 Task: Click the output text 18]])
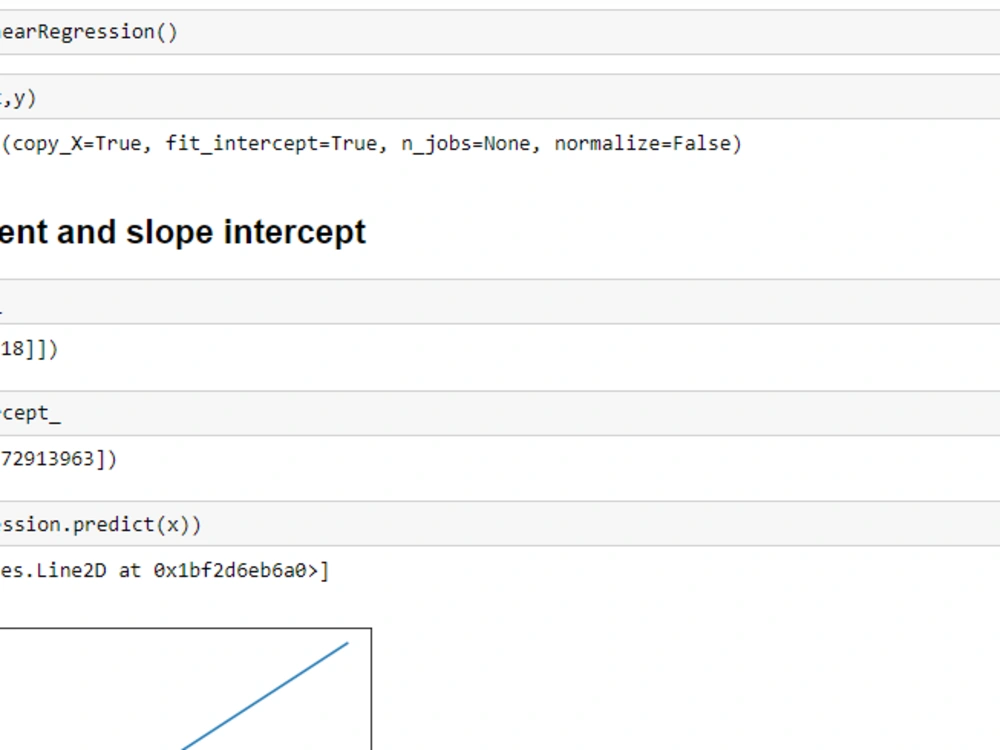pos(29,349)
